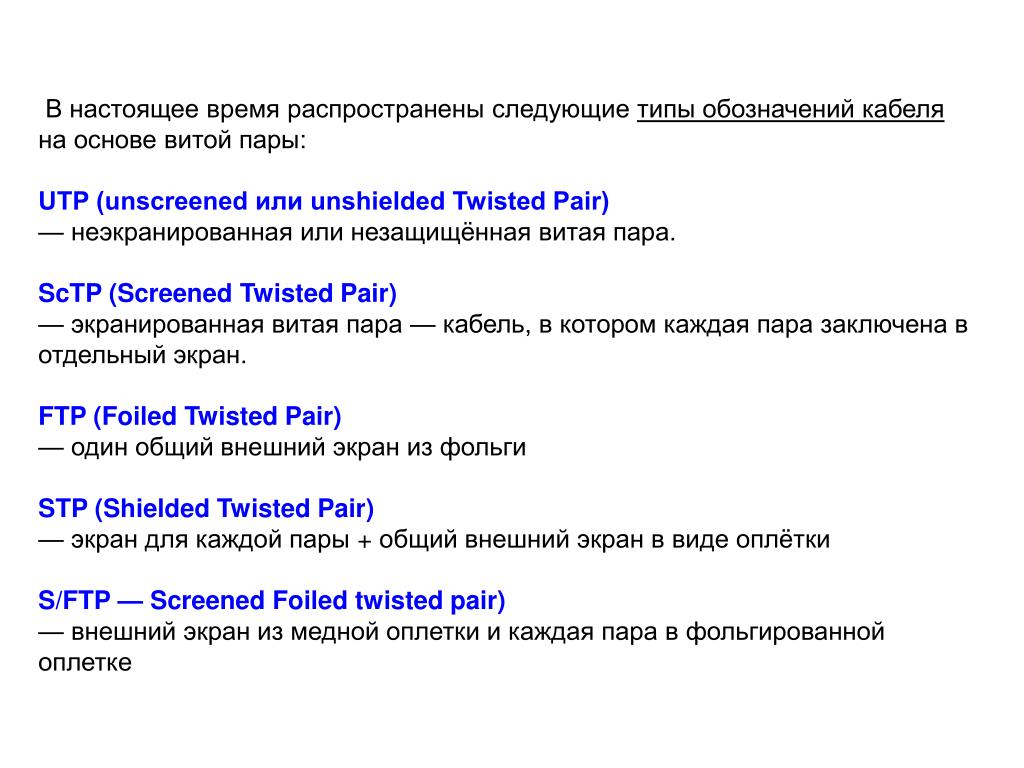Screen dimensions: 1024x768
Task: Select the FTP (Foiled Twisted Pair) heading
Action: click(189, 416)
